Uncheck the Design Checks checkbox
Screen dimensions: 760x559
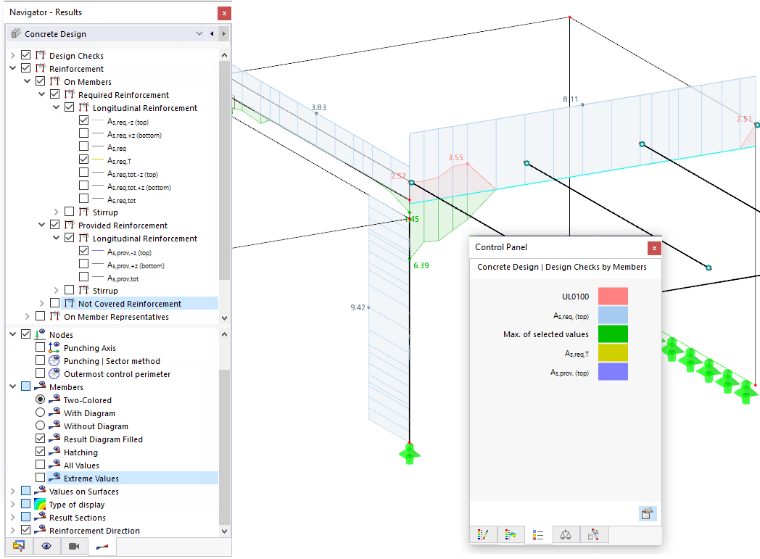tap(26, 55)
